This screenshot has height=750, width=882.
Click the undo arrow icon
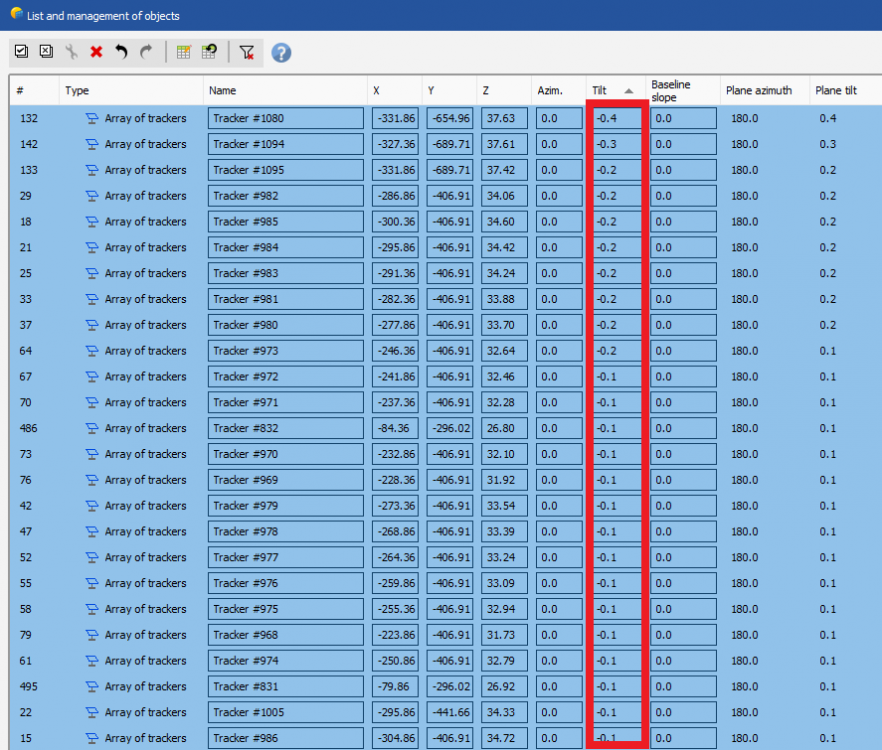pos(121,52)
